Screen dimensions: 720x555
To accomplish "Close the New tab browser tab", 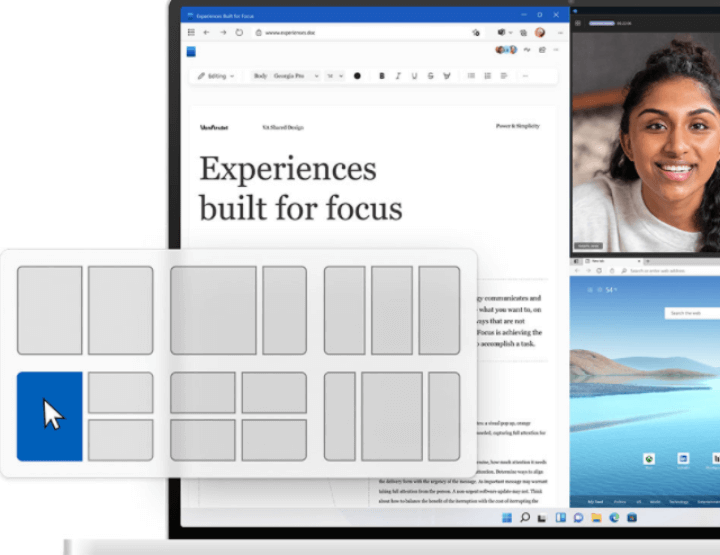I will pyautogui.click(x=639, y=261).
